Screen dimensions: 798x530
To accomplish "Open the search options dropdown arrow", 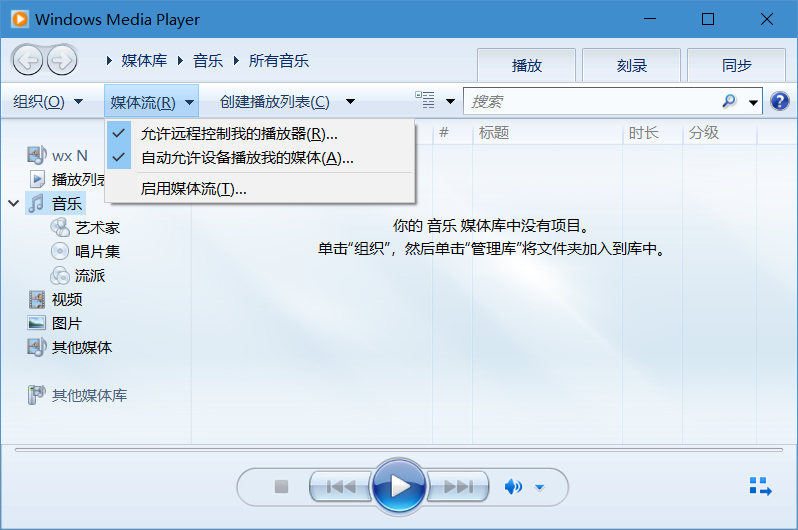I will [753, 102].
